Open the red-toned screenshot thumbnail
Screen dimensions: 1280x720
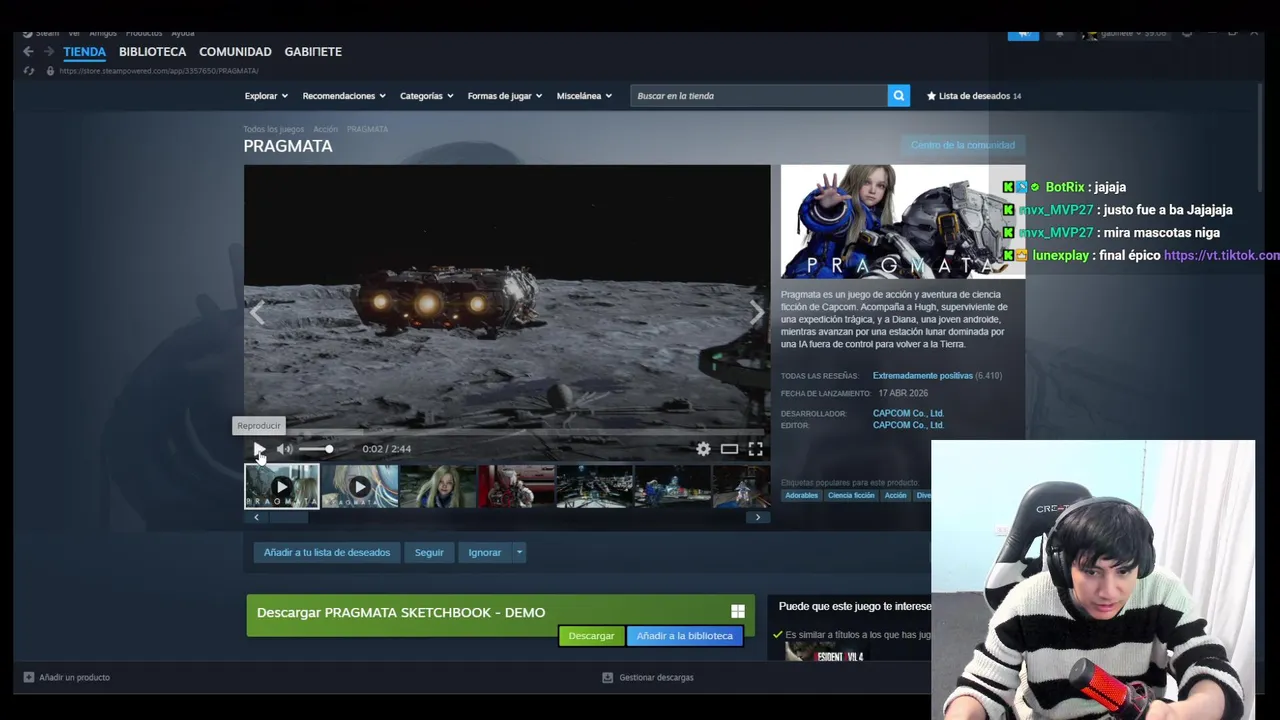515,487
